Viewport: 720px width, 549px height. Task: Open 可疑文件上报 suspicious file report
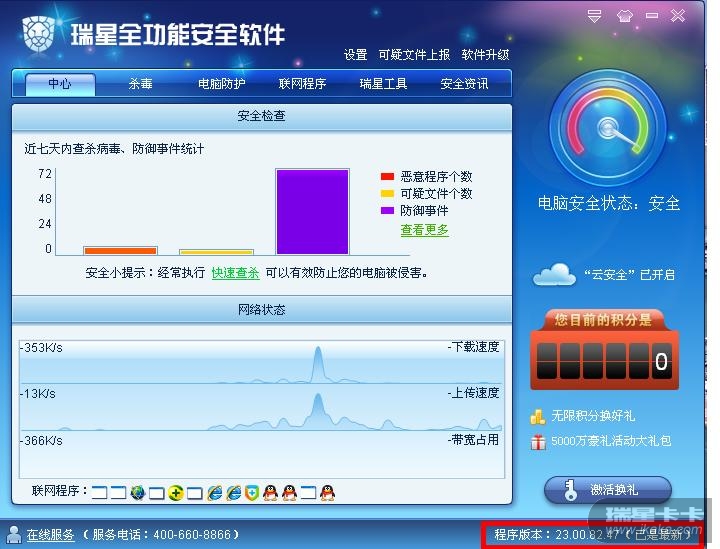click(414, 55)
